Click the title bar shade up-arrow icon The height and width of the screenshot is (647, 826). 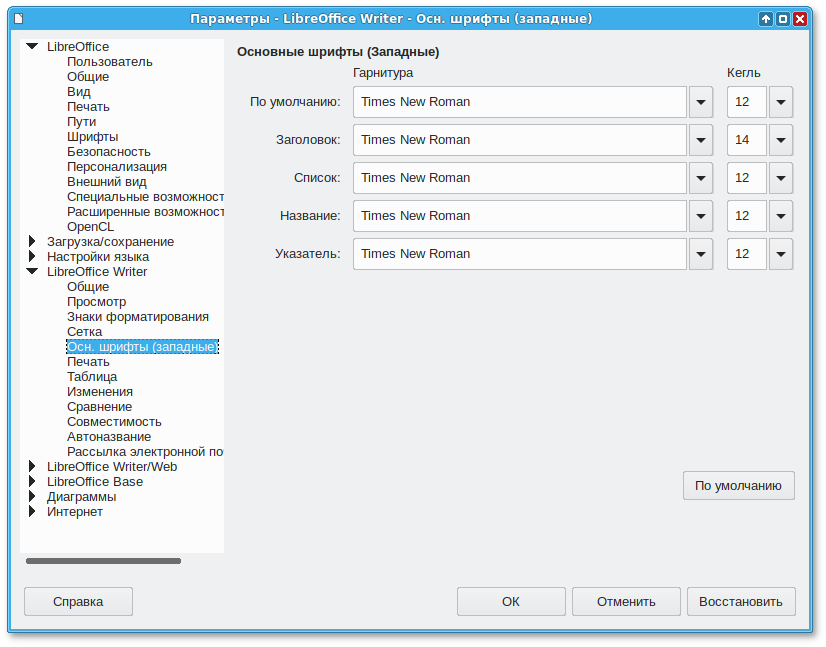[766, 19]
